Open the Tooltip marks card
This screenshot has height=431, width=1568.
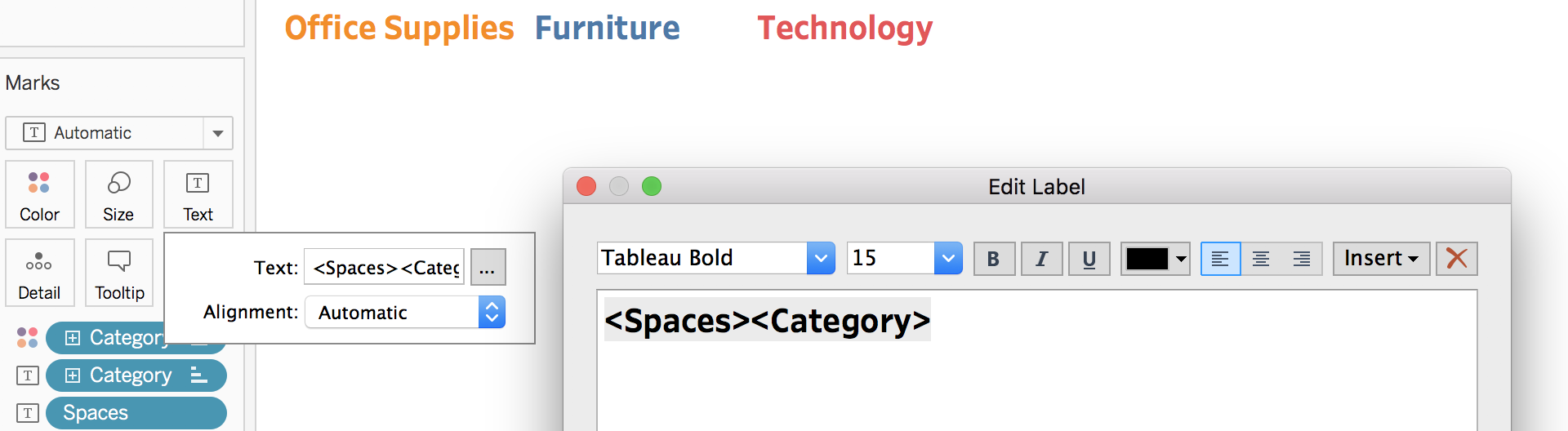[118, 273]
